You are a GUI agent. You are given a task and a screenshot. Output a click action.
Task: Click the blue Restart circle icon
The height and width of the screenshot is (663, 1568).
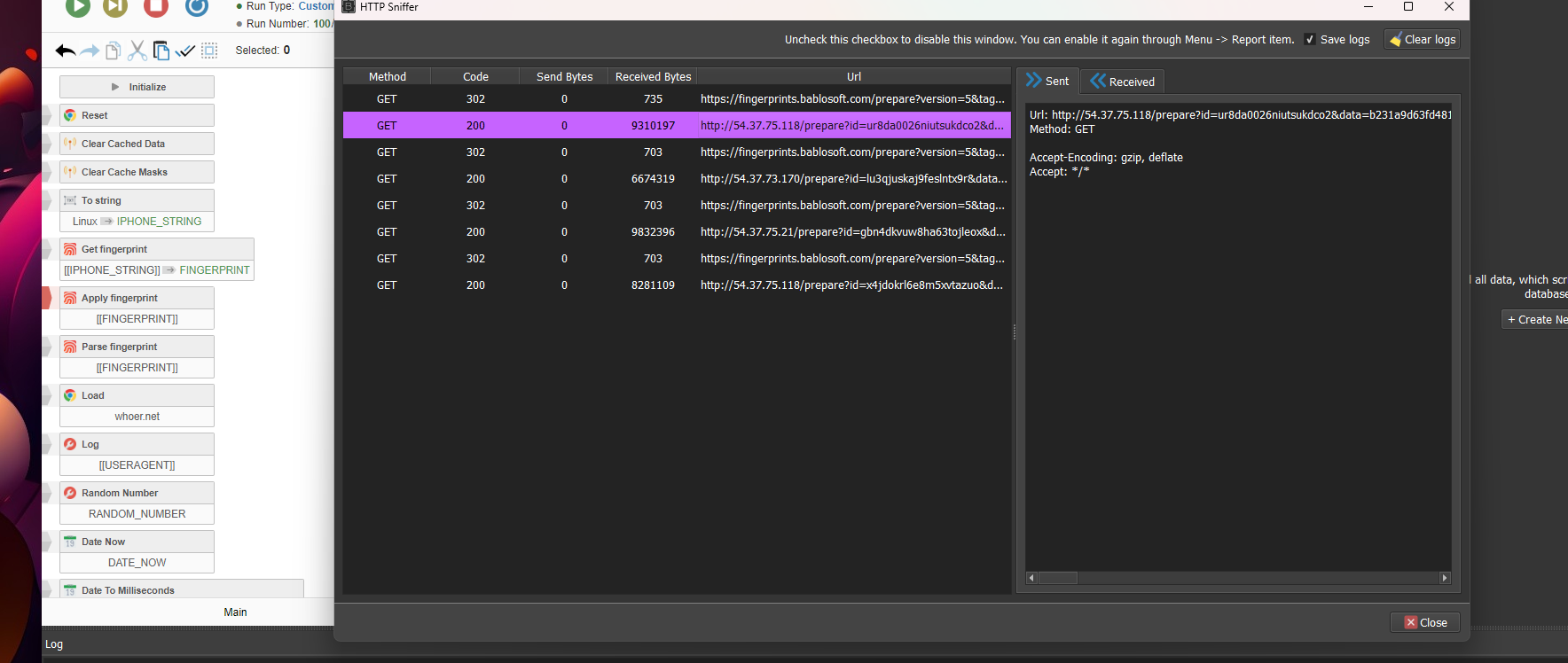(x=197, y=7)
